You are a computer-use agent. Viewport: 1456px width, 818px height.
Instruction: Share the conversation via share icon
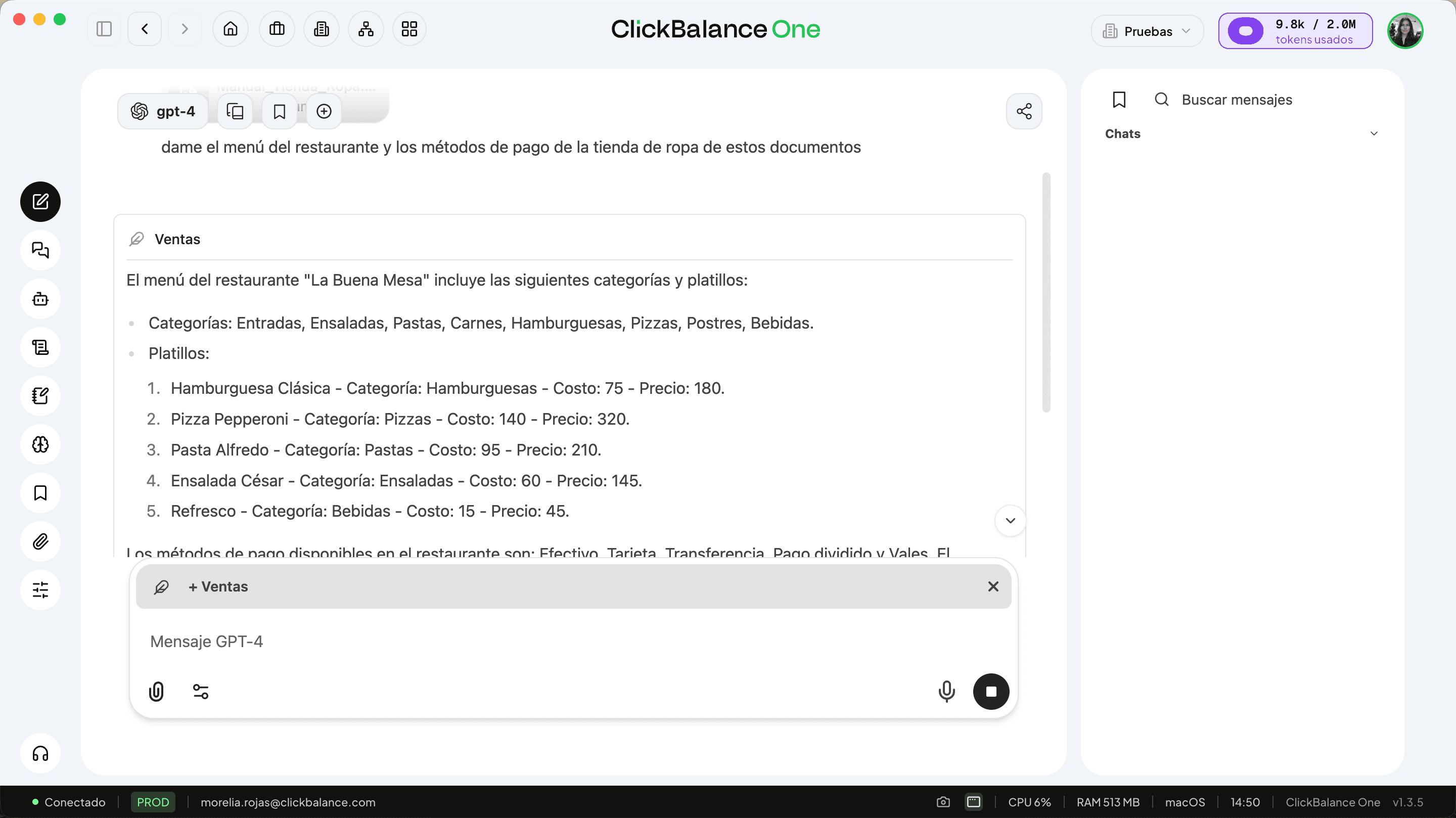click(x=1024, y=111)
